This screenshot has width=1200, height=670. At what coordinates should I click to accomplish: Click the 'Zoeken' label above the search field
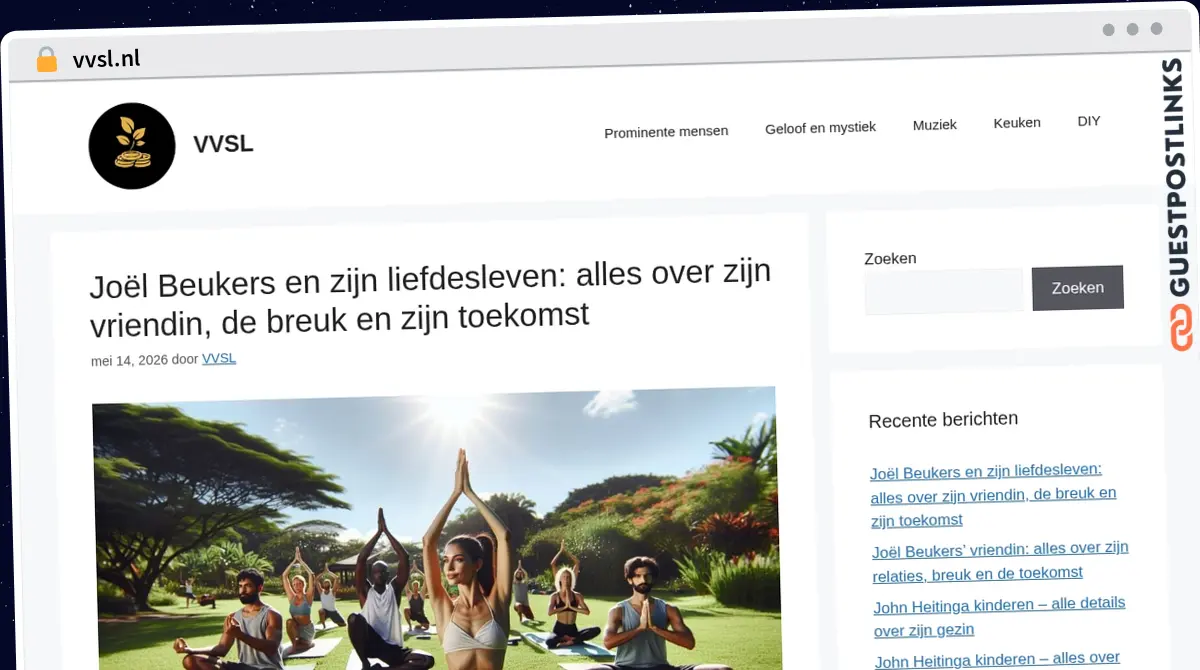click(x=890, y=258)
